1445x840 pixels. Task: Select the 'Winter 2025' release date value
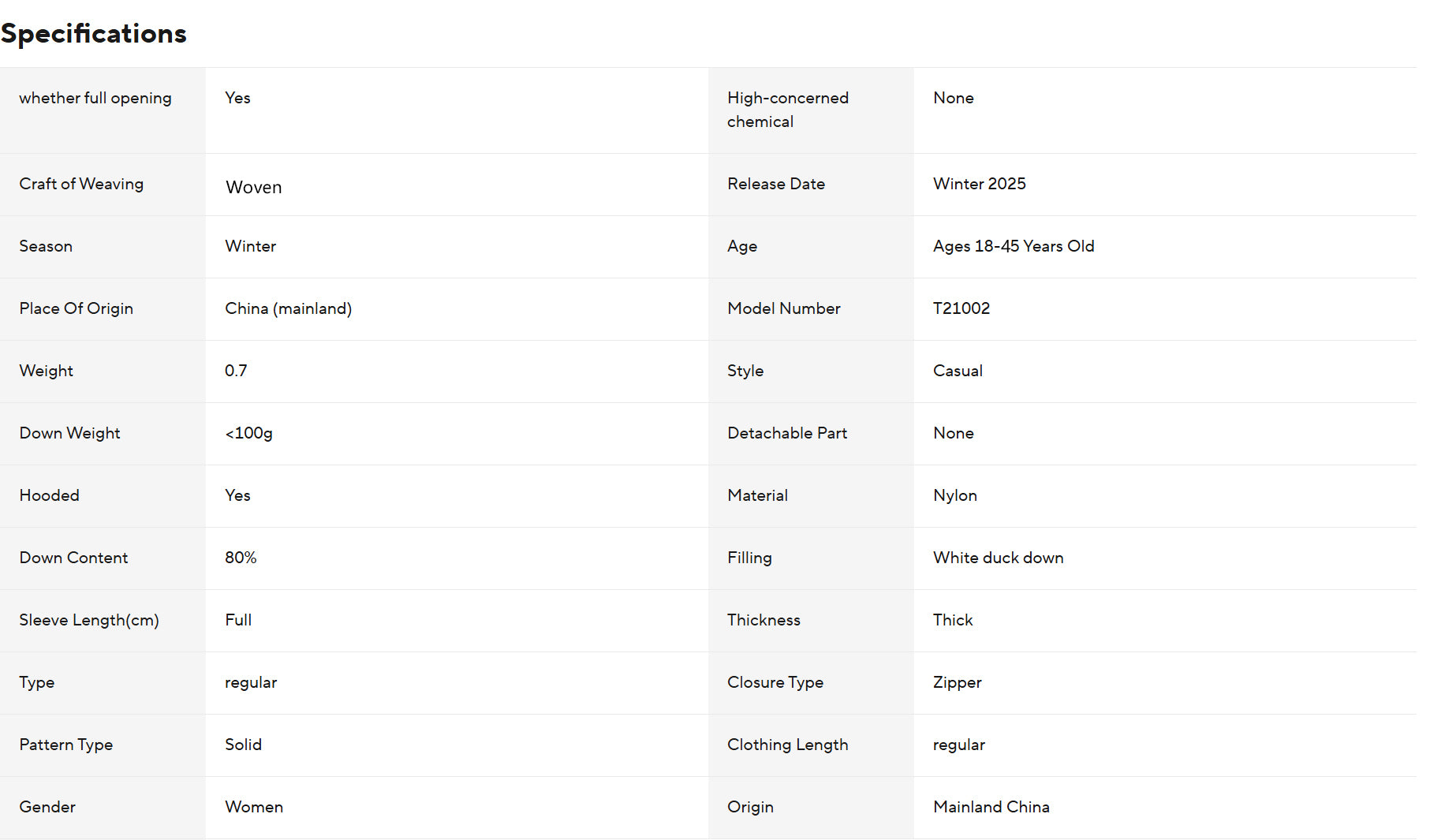coord(979,184)
